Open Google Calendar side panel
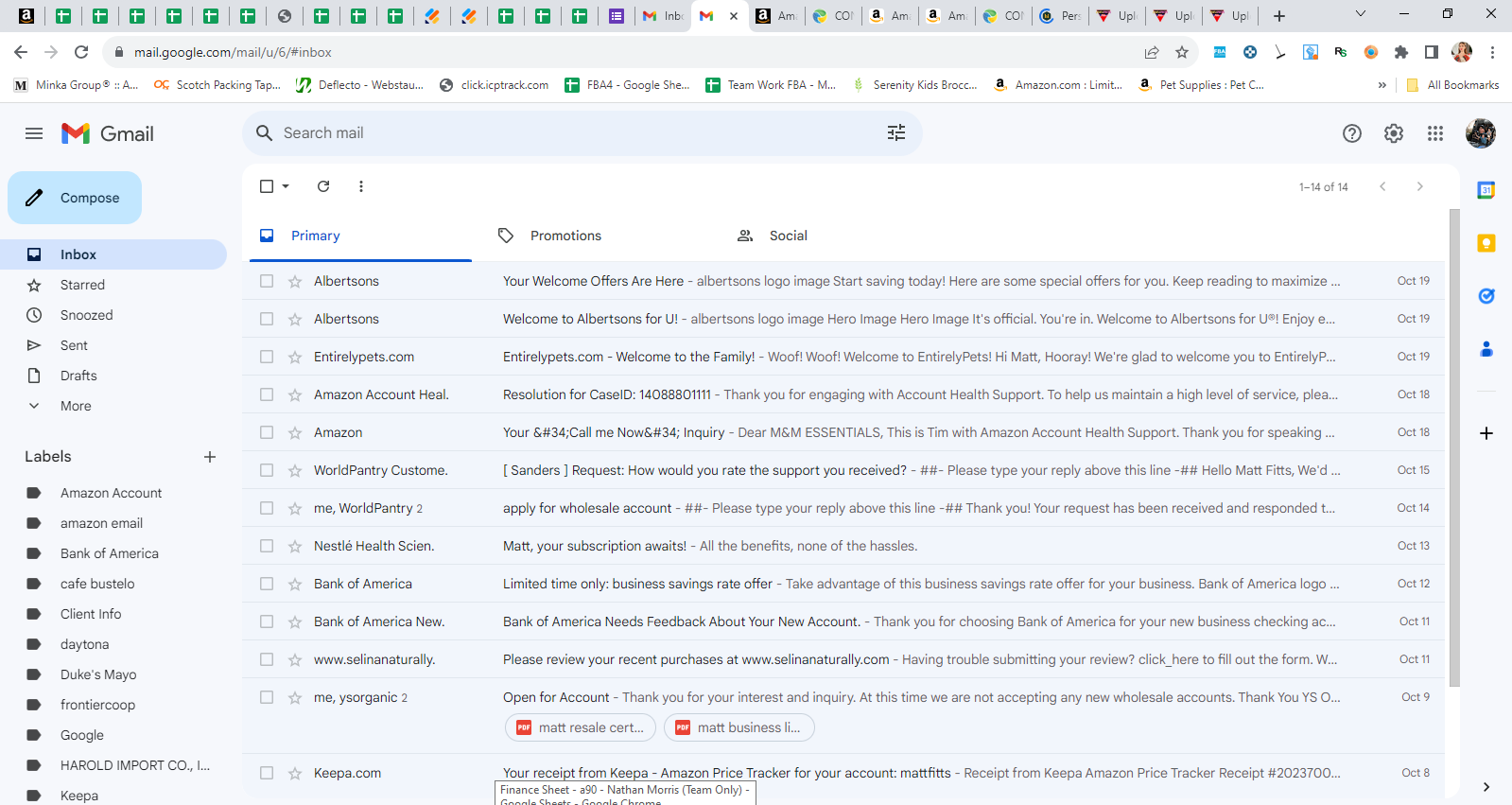Viewport: 1512px width, 805px height. [1486, 190]
